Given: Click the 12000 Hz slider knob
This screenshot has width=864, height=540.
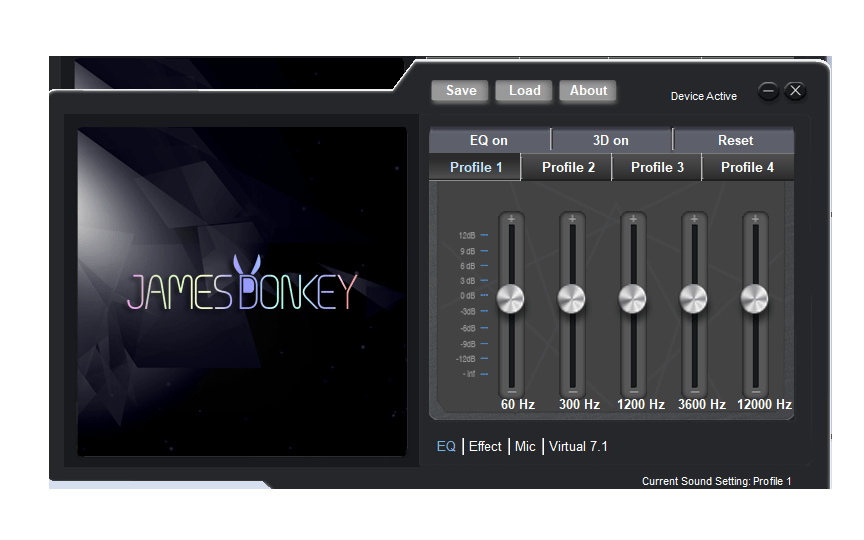Looking at the screenshot, I should click(x=754, y=299).
